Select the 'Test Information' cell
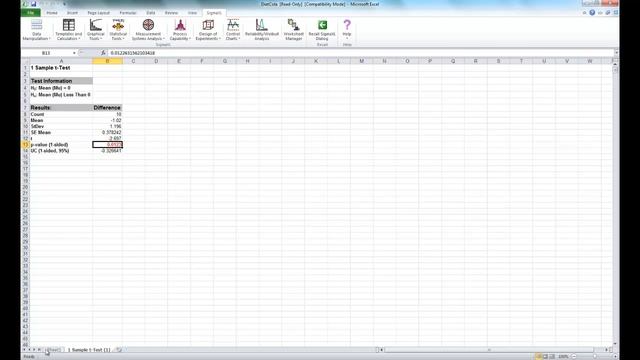 coord(61,81)
